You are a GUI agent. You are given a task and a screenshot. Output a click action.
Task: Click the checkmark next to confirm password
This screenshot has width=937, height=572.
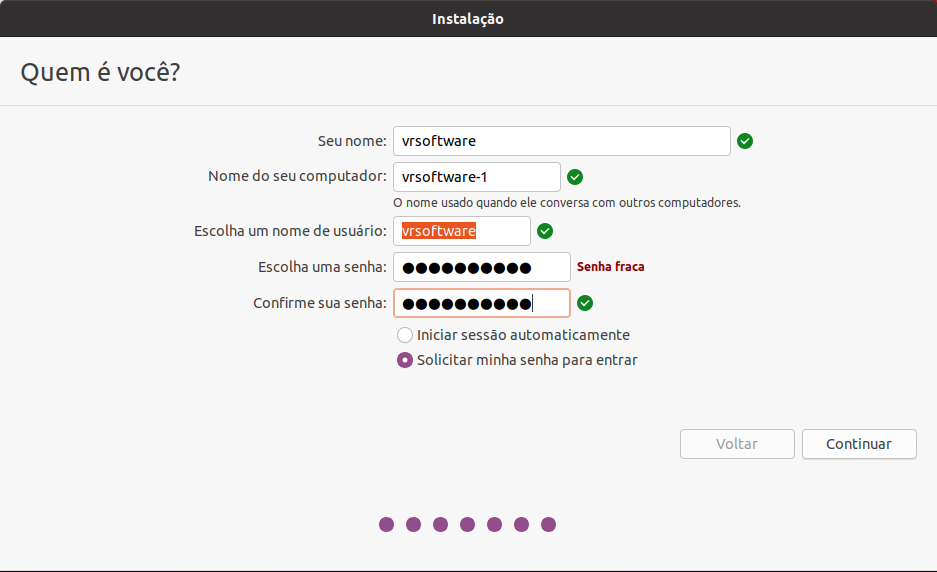pos(585,303)
